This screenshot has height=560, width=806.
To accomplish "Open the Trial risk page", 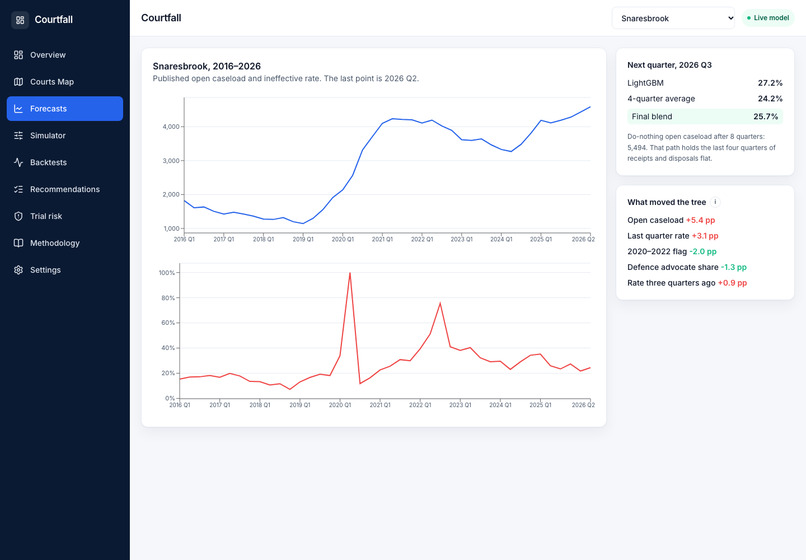I will coord(65,216).
